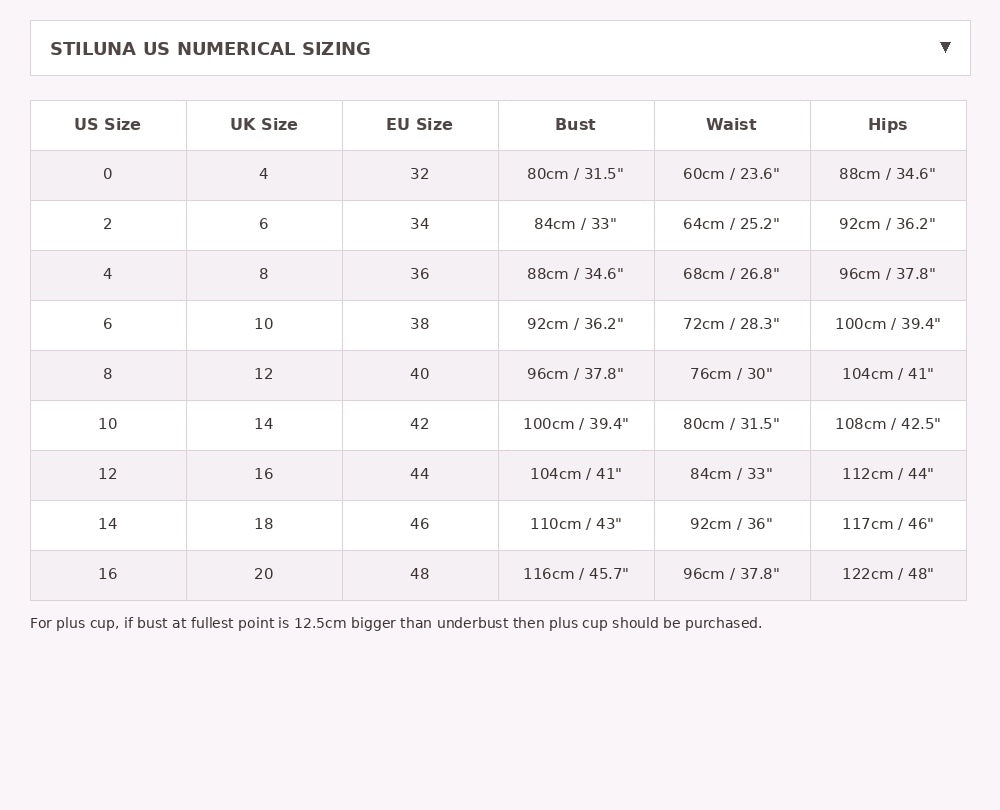Click the 110cm / 43" bust cell
Image resolution: width=1000 pixels, height=810 pixels.
point(575,524)
